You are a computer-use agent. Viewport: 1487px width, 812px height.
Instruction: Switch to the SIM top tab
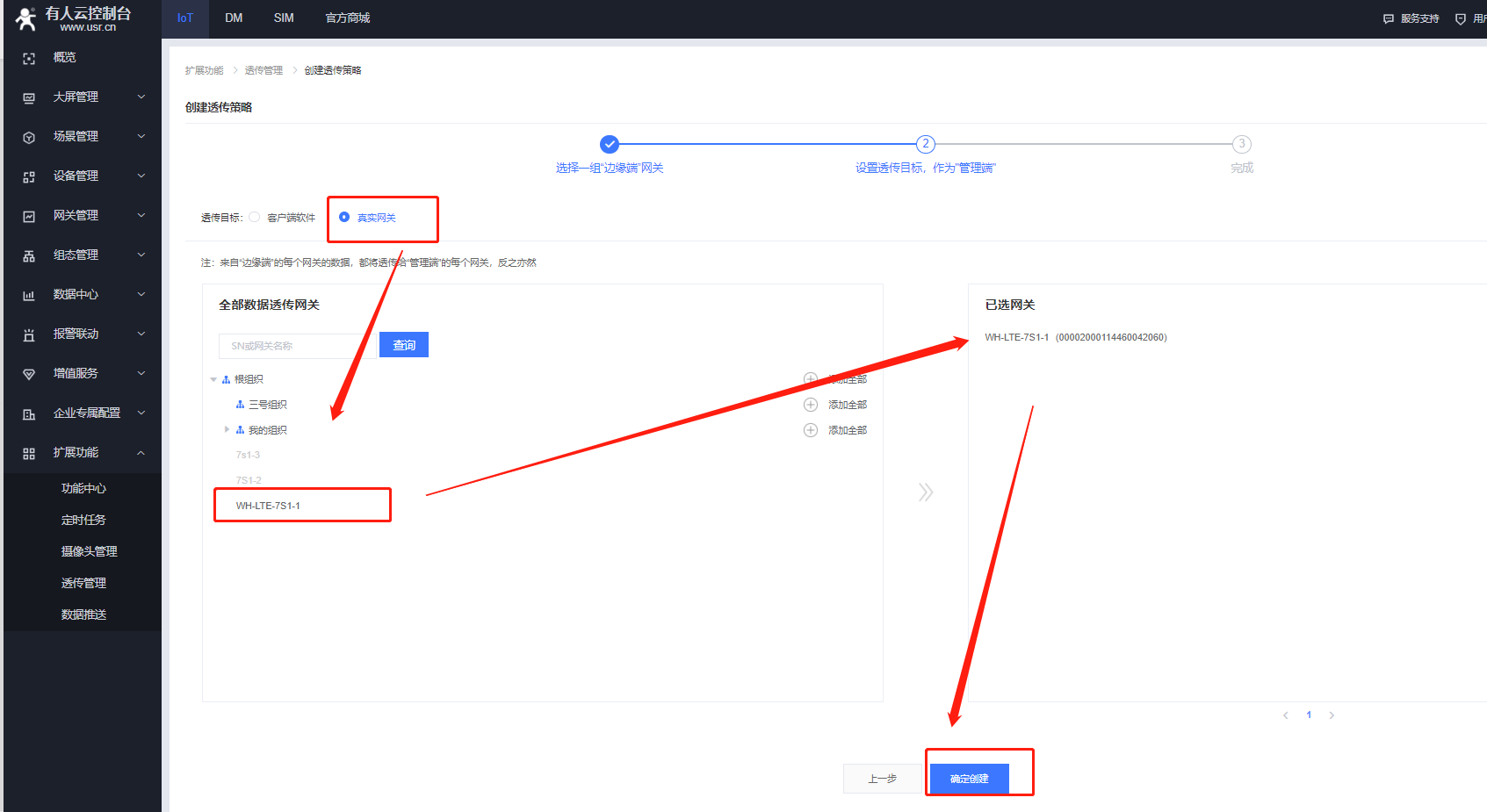pos(284,18)
